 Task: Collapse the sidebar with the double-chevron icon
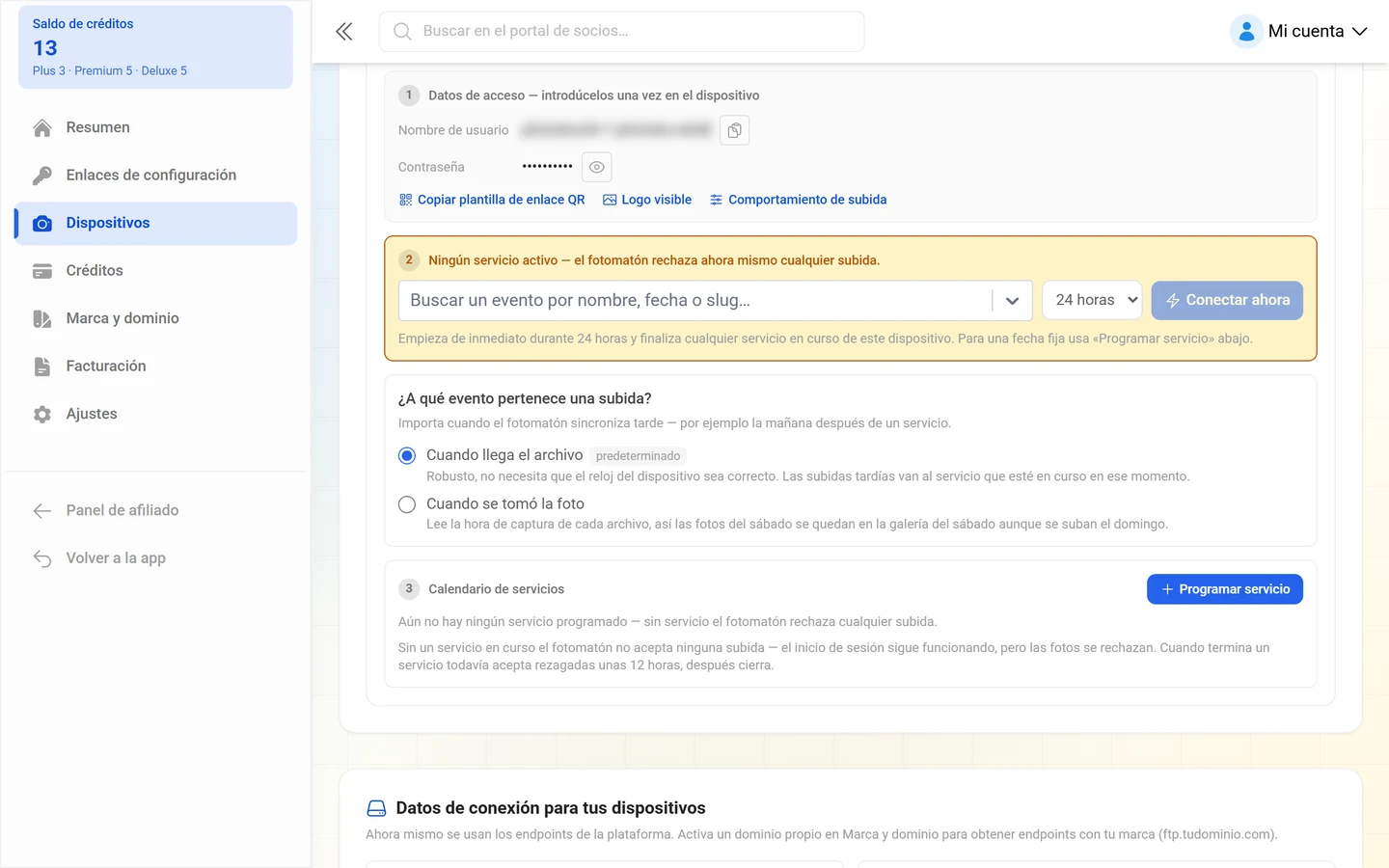click(344, 32)
